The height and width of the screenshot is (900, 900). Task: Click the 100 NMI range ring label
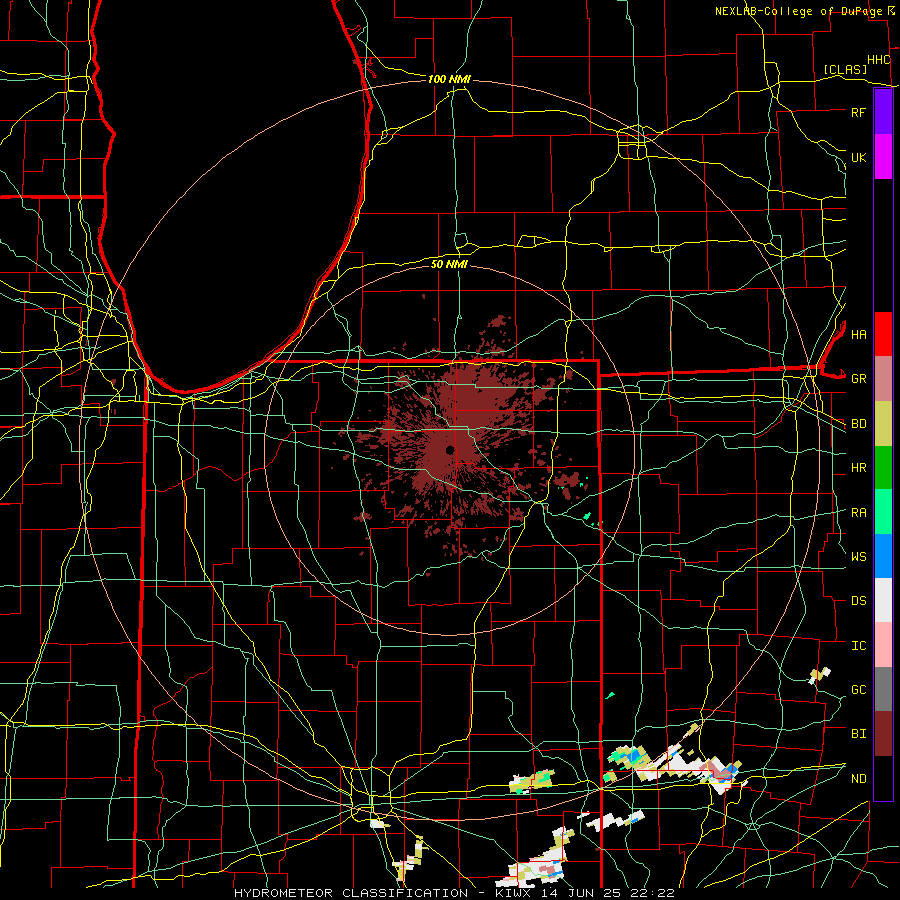[x=449, y=79]
